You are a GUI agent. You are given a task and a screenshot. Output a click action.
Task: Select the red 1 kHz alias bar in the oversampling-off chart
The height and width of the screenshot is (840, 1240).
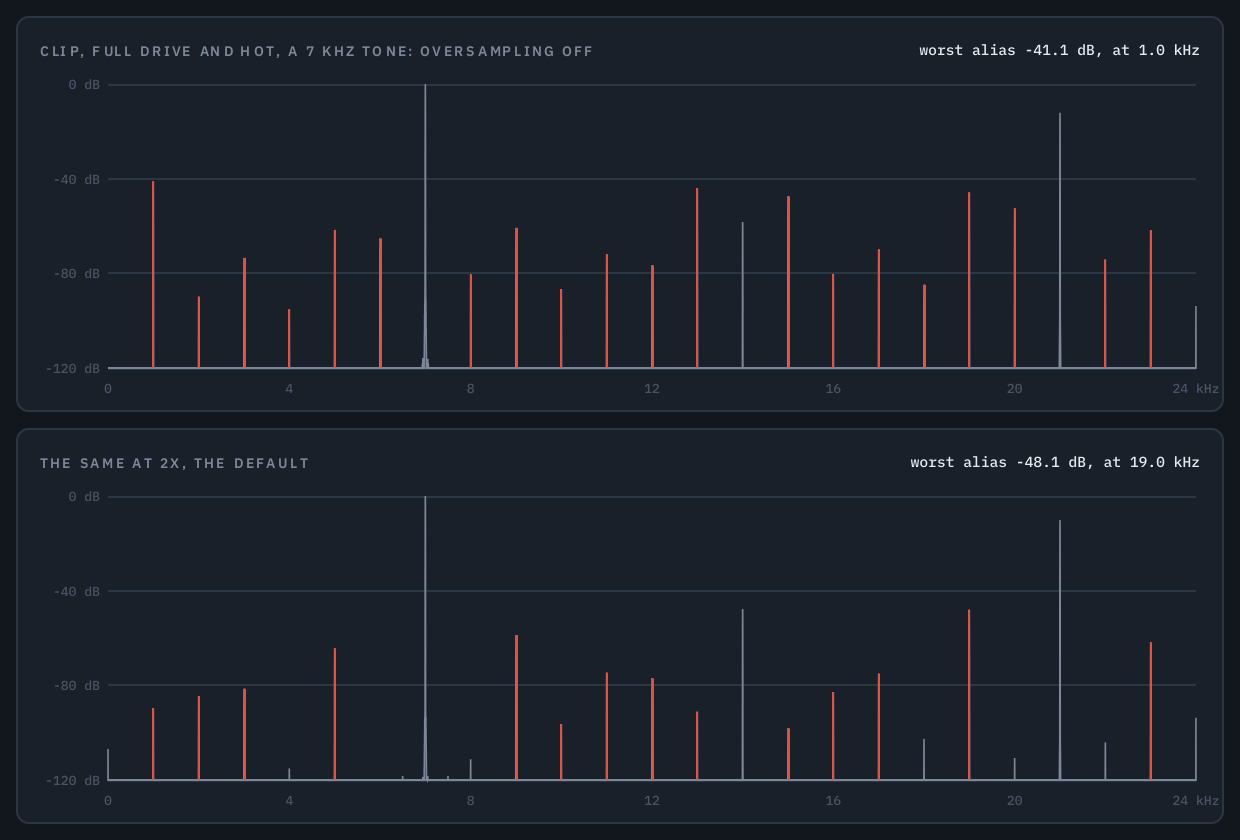pos(153,275)
